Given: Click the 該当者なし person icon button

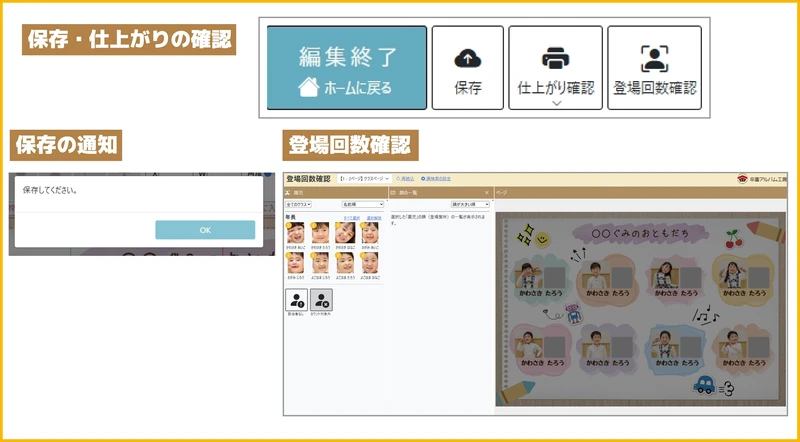Looking at the screenshot, I should [296, 300].
